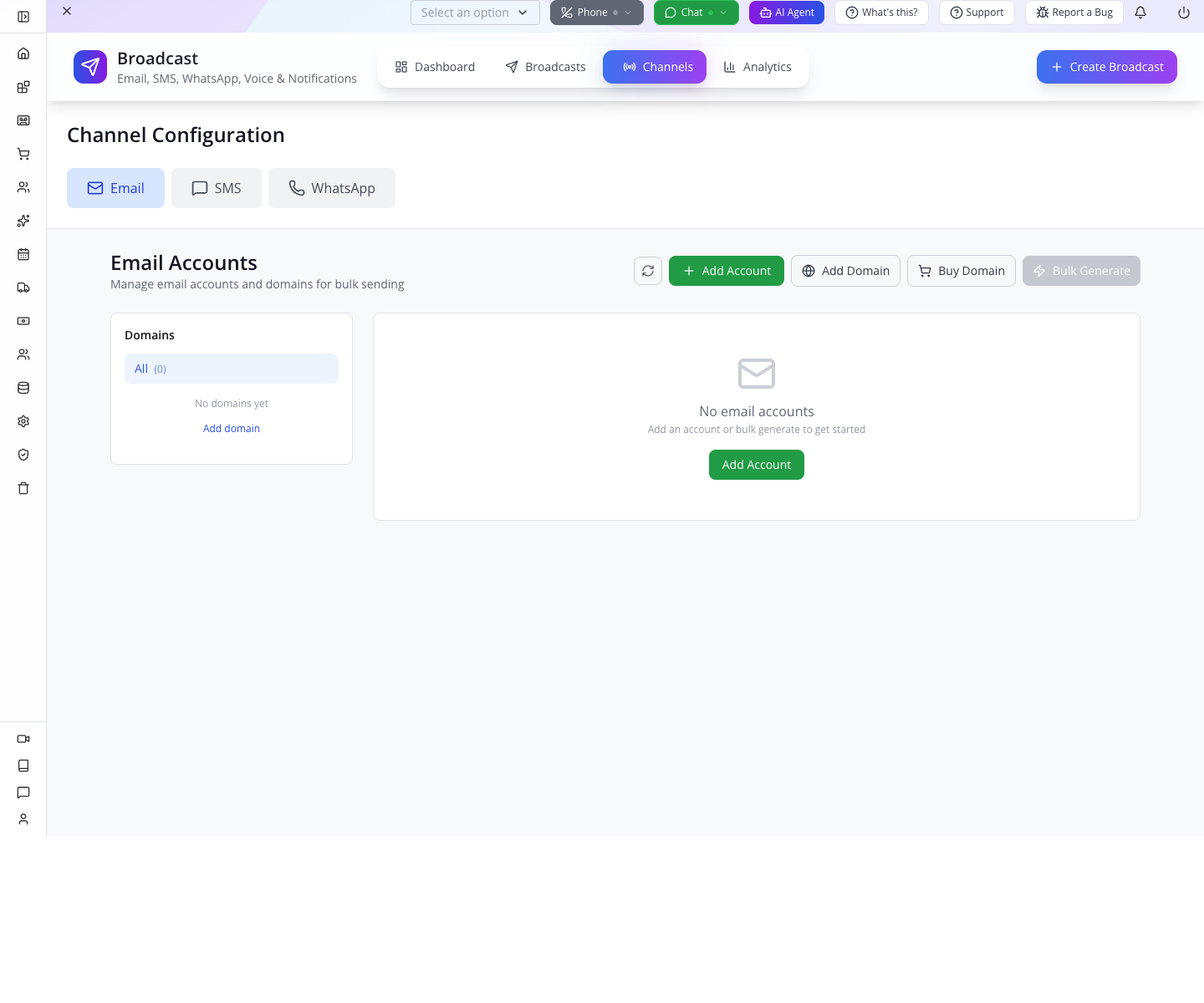Close the panel with X icon
Screen dimensions: 1204x1003
67,11
